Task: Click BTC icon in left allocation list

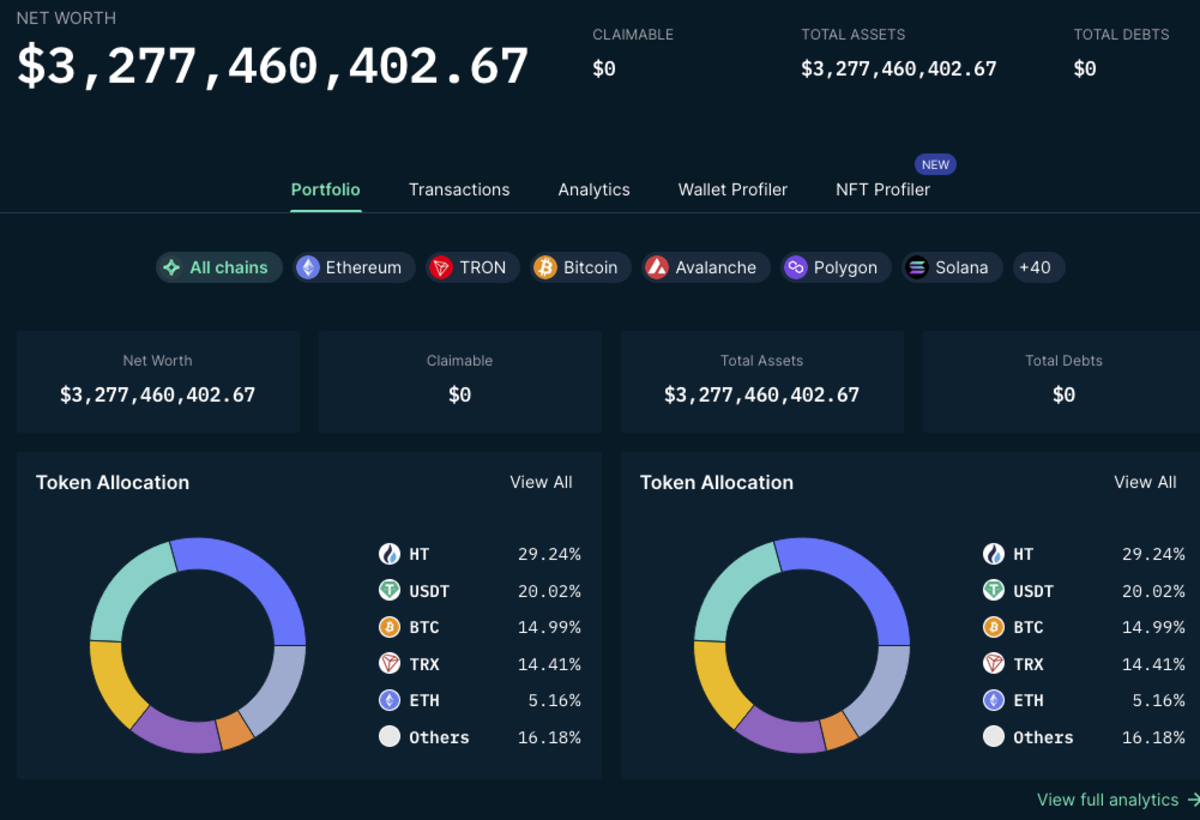Action: (x=390, y=627)
